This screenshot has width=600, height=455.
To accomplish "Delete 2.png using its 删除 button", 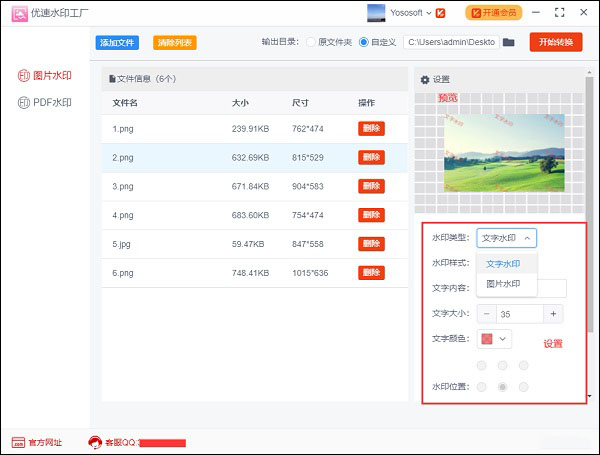I will (x=371, y=157).
